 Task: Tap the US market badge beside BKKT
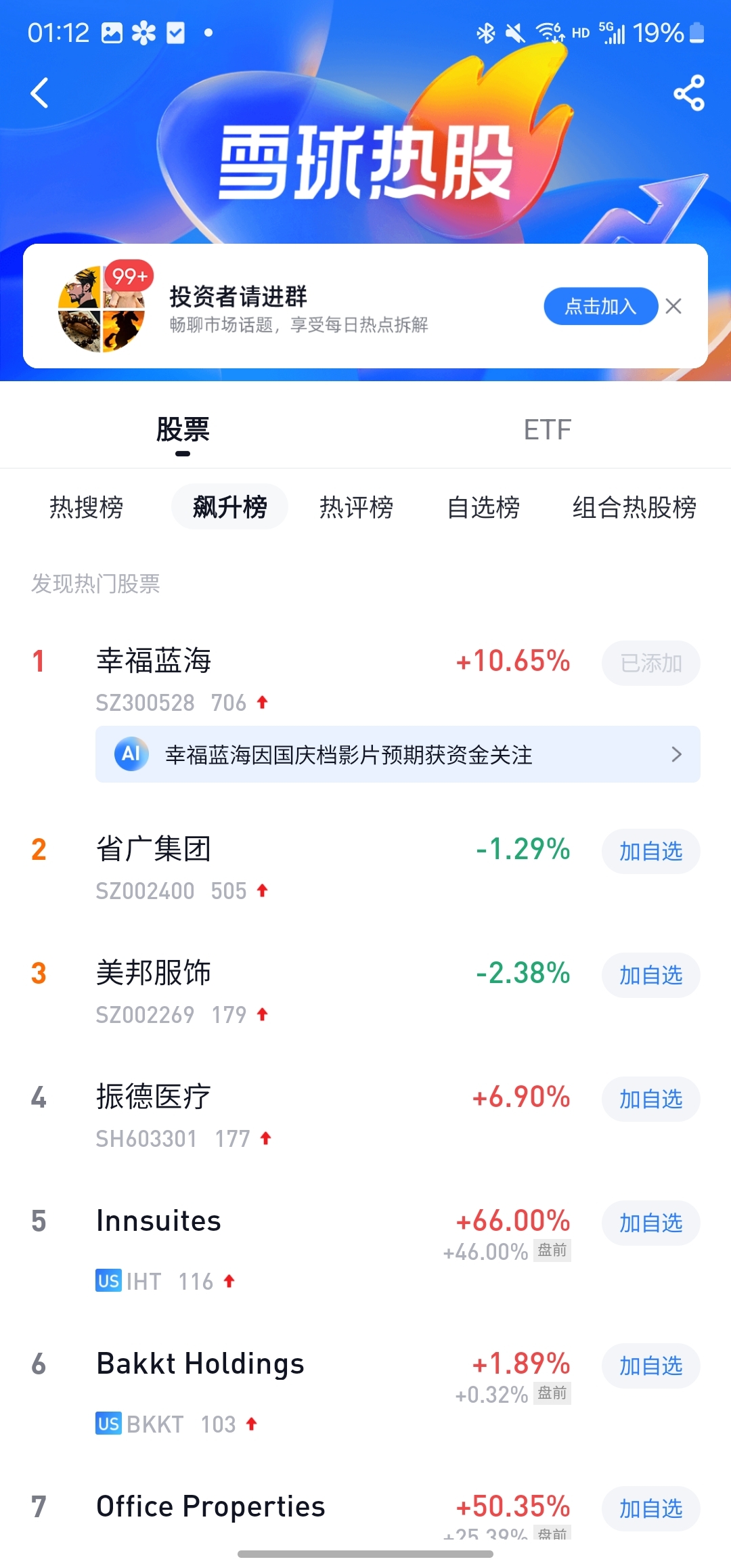click(108, 1424)
